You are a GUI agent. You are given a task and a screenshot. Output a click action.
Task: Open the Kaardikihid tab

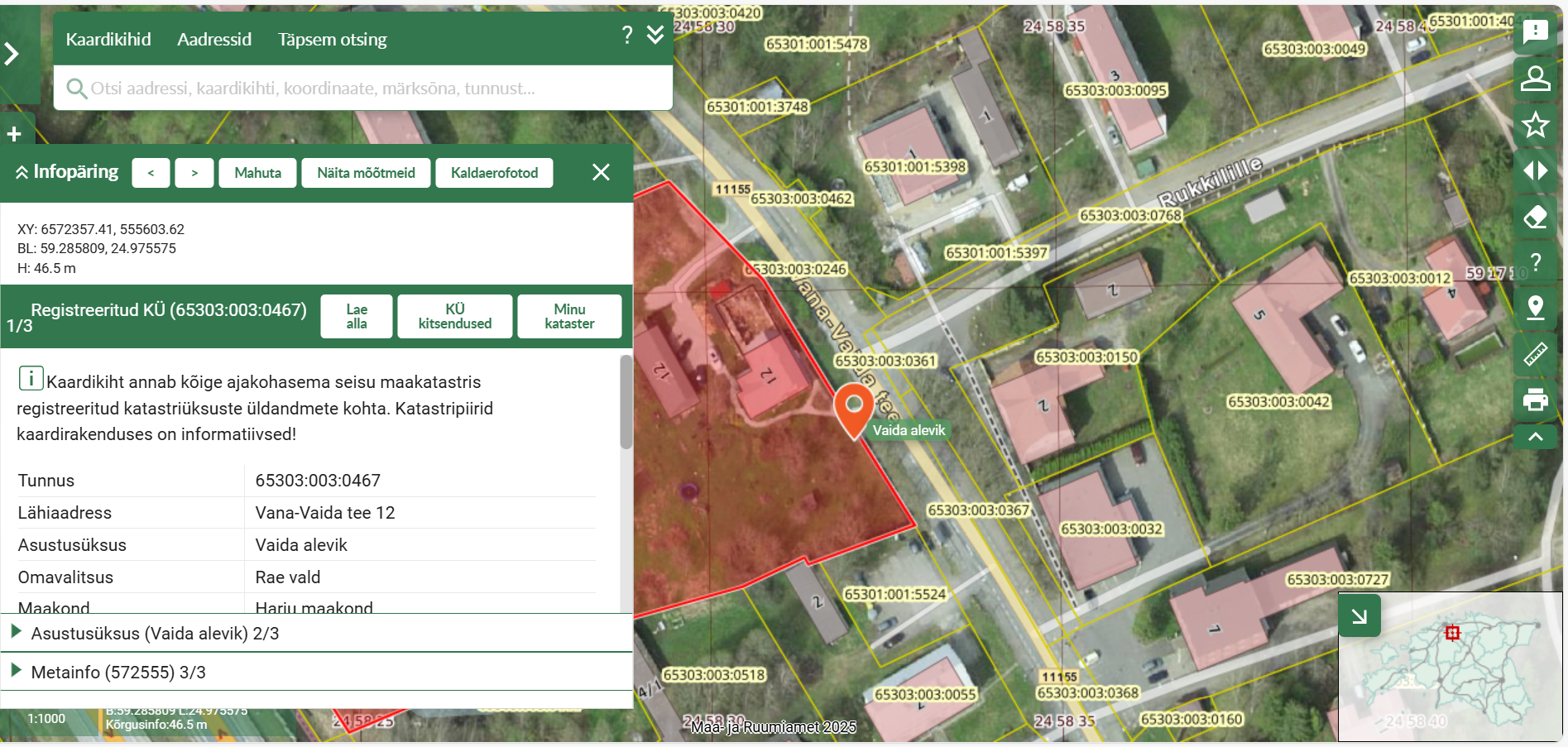point(108,40)
